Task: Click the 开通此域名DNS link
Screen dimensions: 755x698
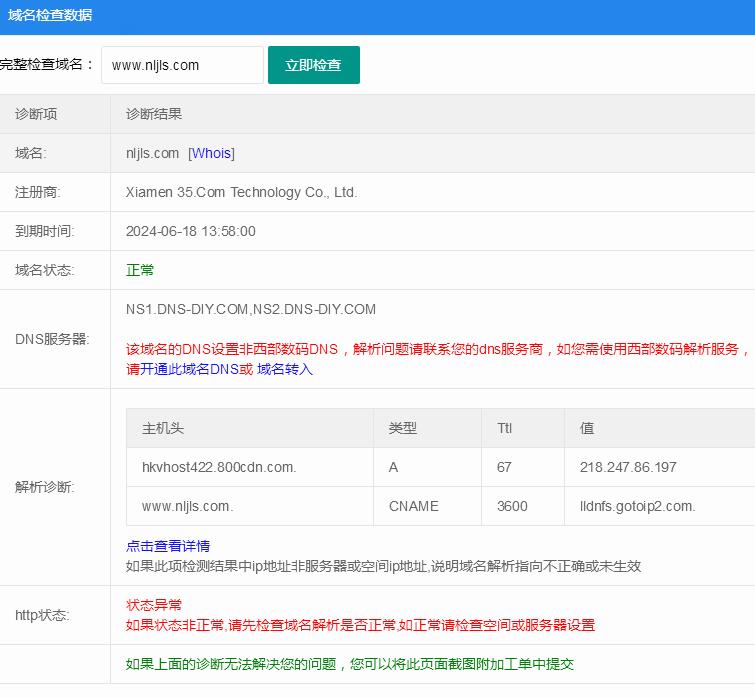Action: (x=189, y=369)
